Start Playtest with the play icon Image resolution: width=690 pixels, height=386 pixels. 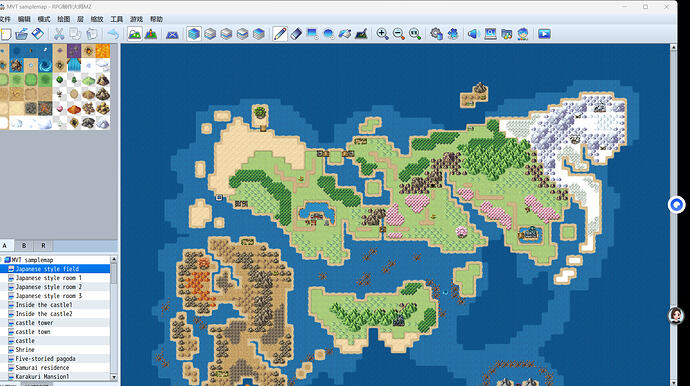point(544,34)
